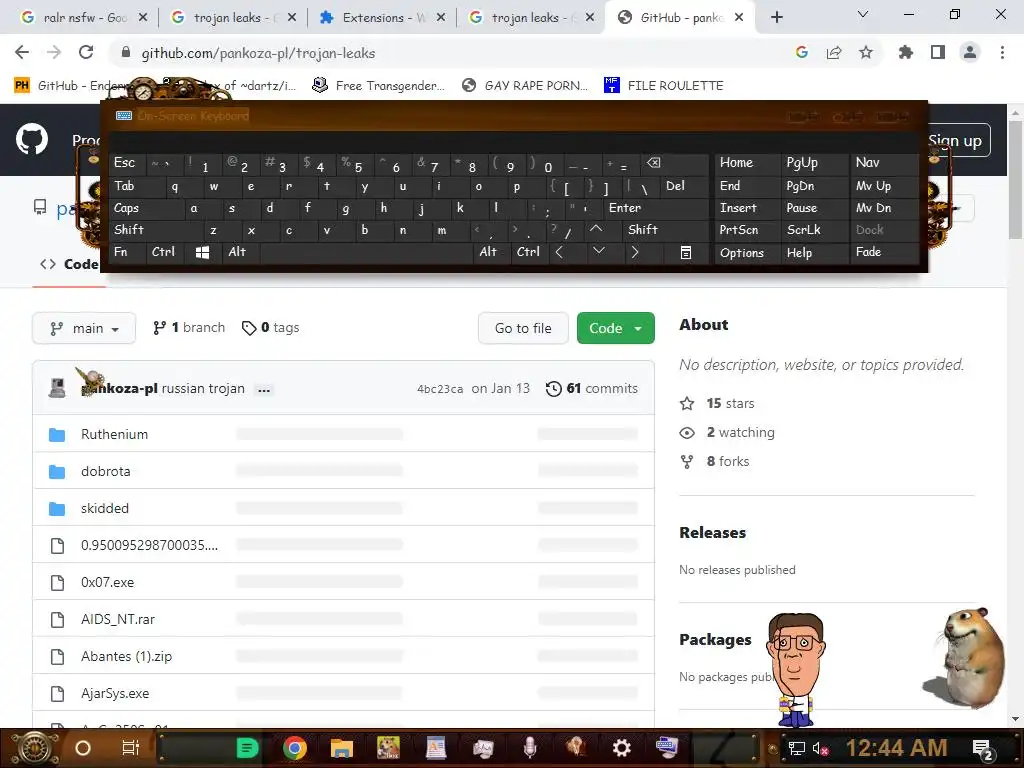Open the Chrome three-dot menu
The image size is (1024, 768).
click(x=1002, y=53)
